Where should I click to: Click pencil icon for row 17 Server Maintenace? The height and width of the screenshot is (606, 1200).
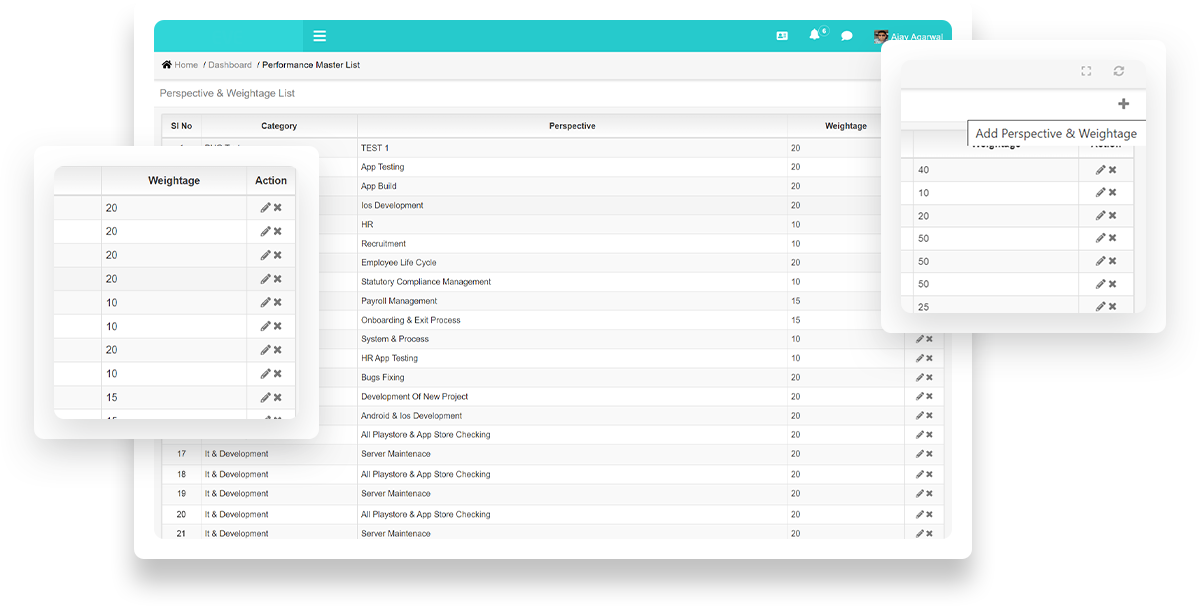click(x=920, y=454)
